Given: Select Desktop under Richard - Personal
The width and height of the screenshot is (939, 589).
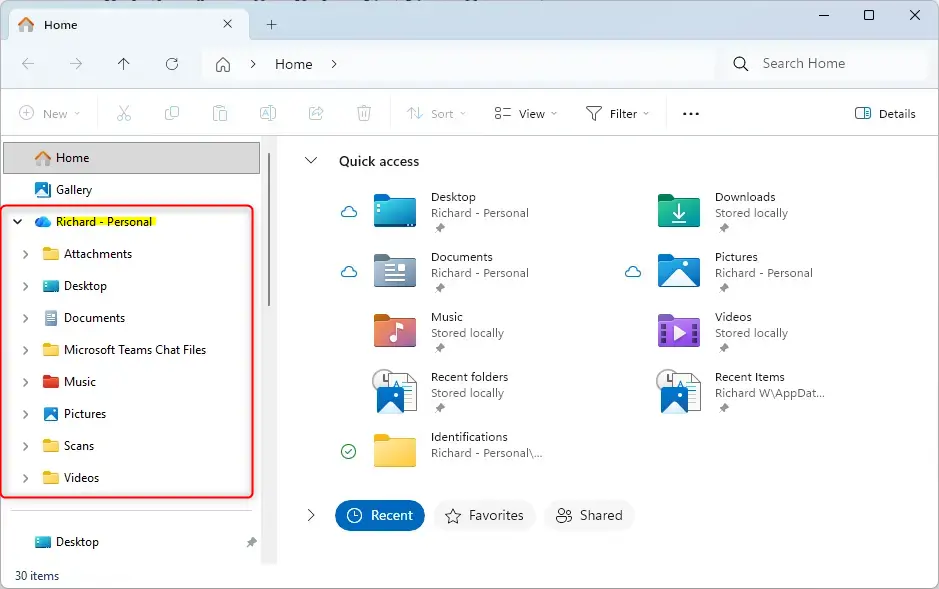Looking at the screenshot, I should tap(85, 286).
